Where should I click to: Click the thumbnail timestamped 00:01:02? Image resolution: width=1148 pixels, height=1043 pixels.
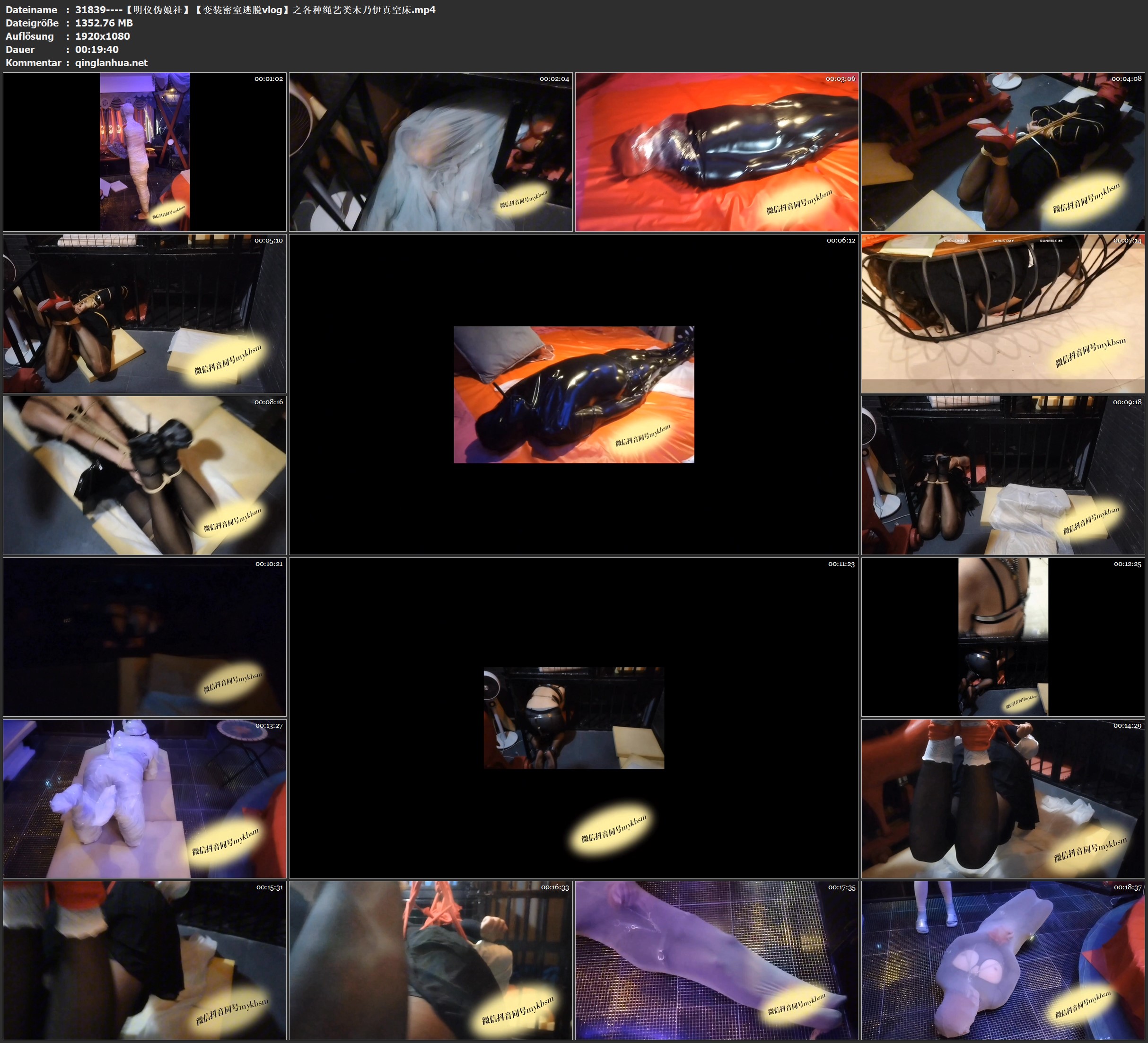tap(145, 152)
